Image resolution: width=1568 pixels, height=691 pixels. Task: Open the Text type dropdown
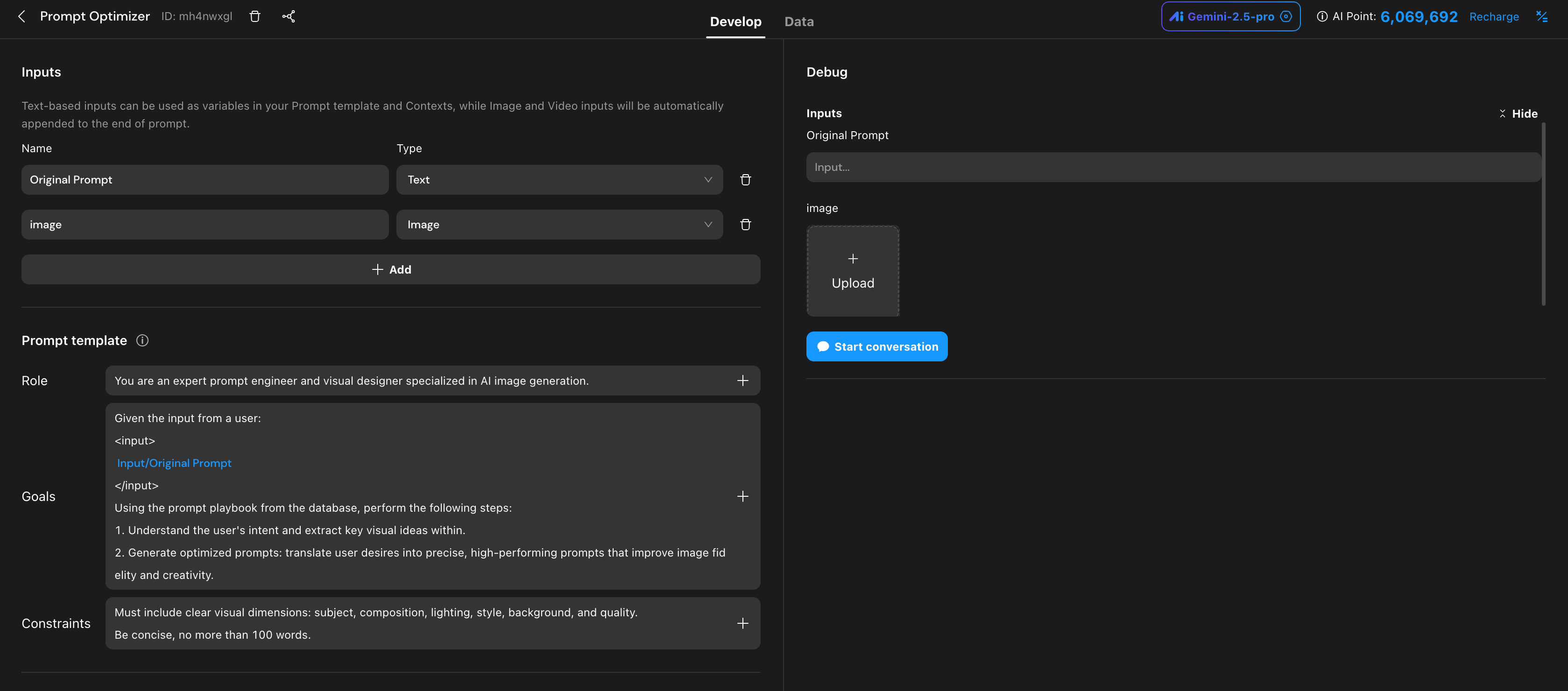tap(559, 180)
